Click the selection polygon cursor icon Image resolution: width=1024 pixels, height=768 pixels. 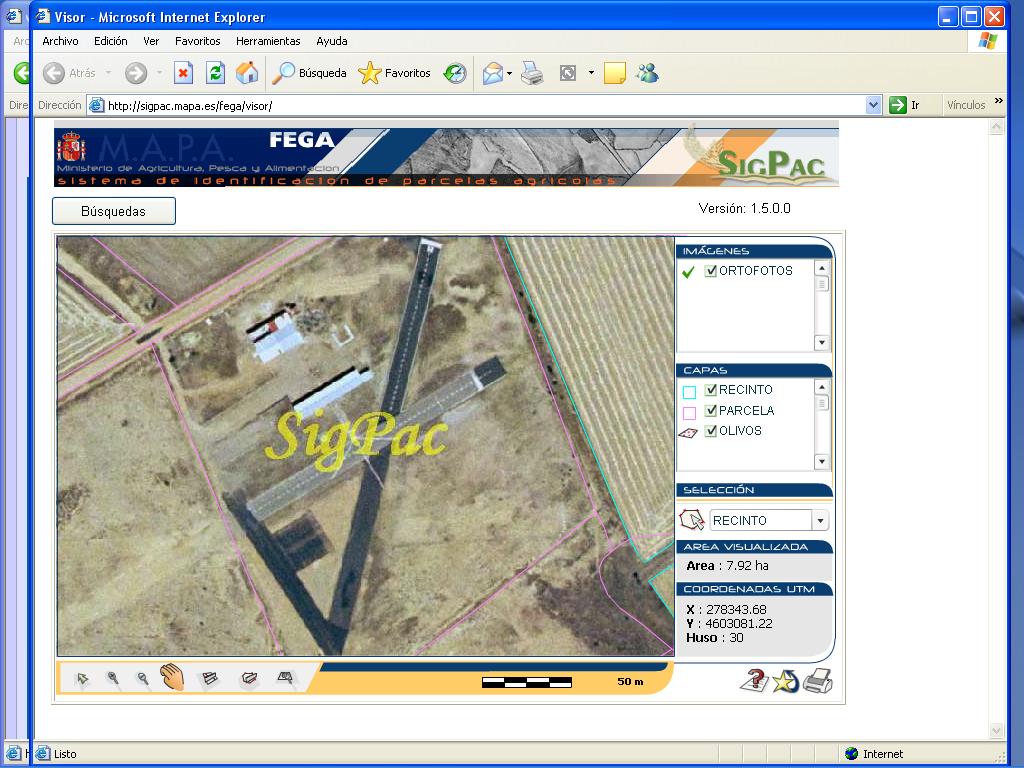692,520
